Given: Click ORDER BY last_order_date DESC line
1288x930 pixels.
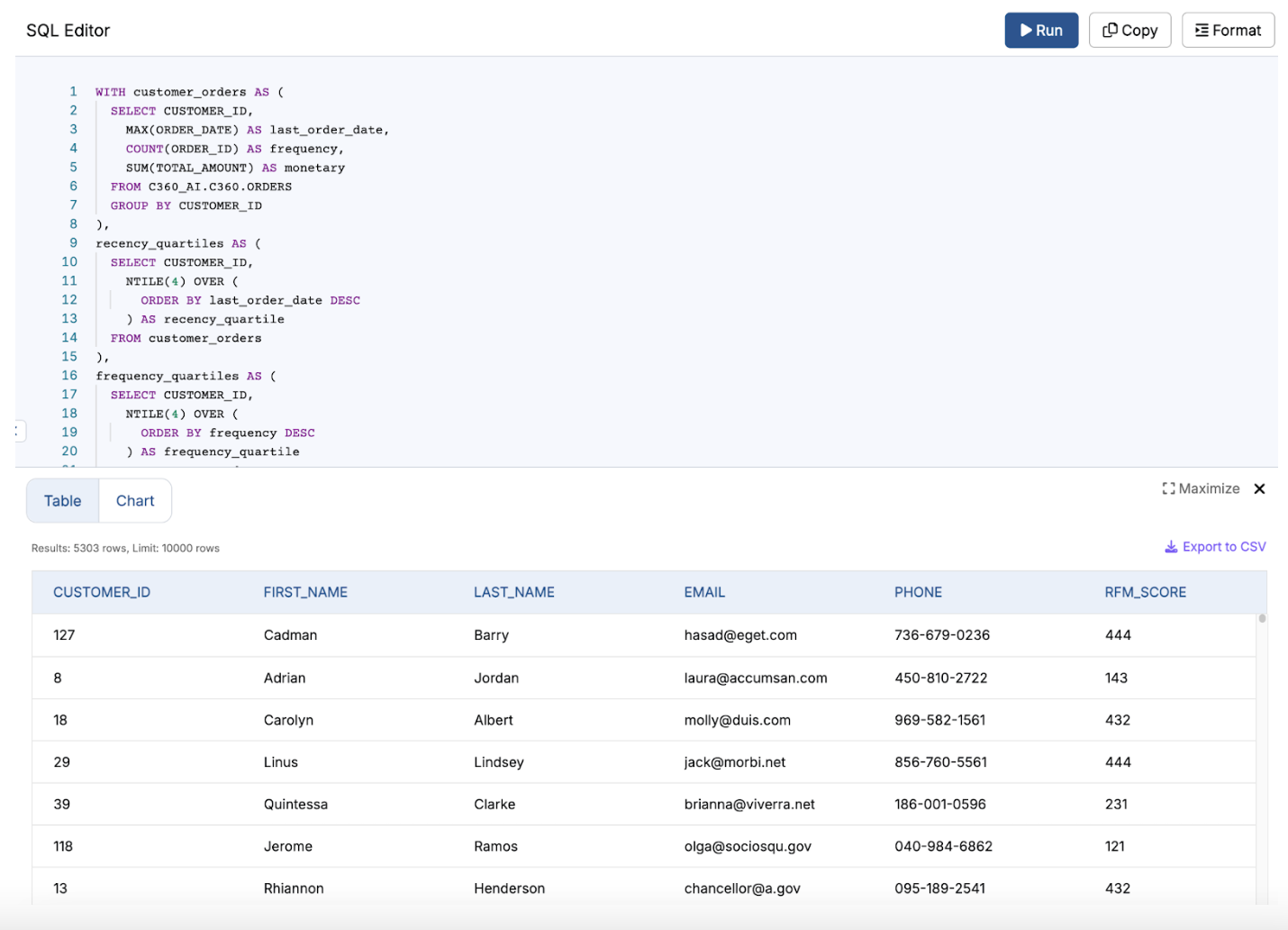Looking at the screenshot, I should (x=250, y=300).
